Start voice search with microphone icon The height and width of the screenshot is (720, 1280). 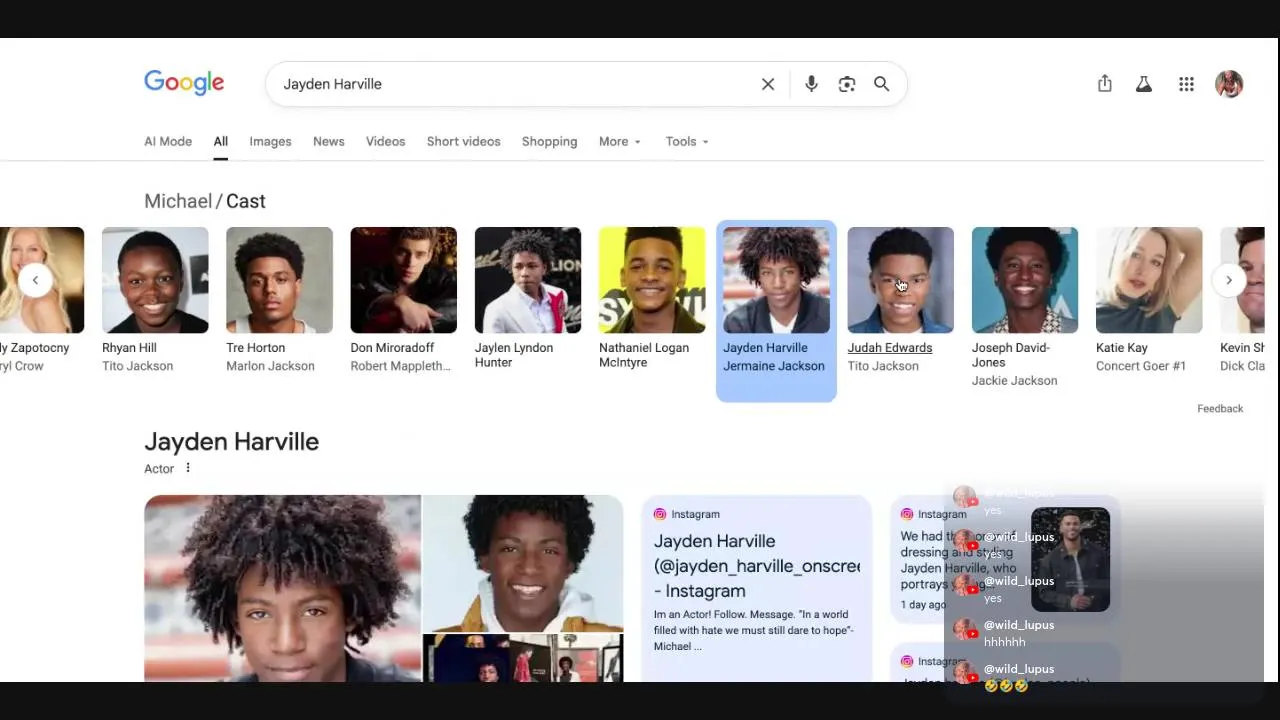[x=811, y=84]
